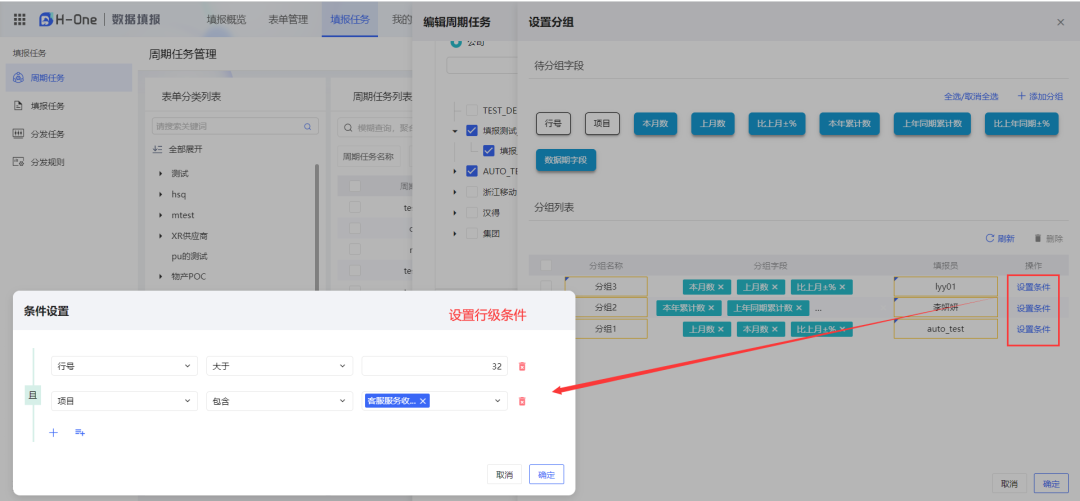The image size is (1080, 501).
Task: Click 设置条件 link for 分组3
Action: pos(1033,287)
